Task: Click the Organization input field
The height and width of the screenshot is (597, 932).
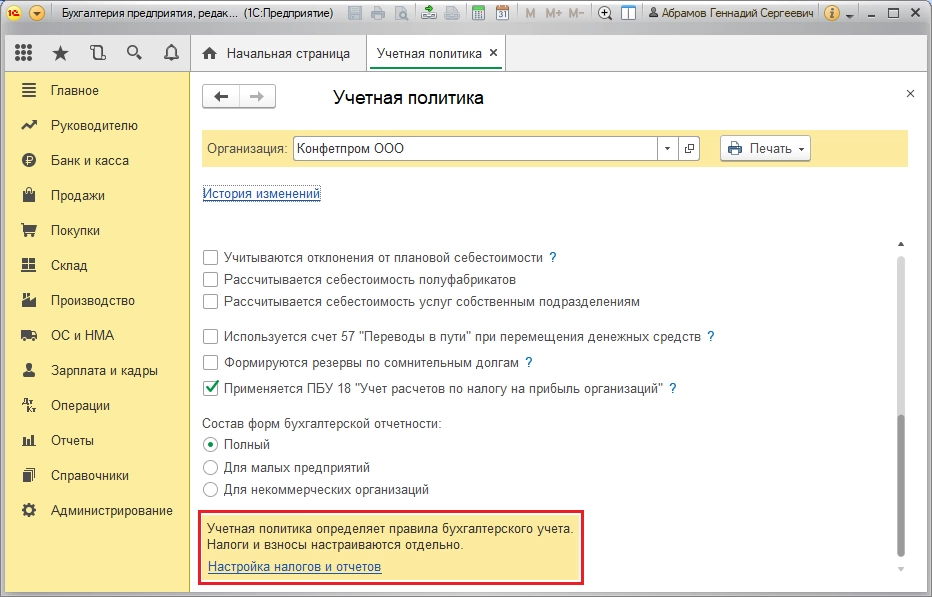Action: point(474,149)
